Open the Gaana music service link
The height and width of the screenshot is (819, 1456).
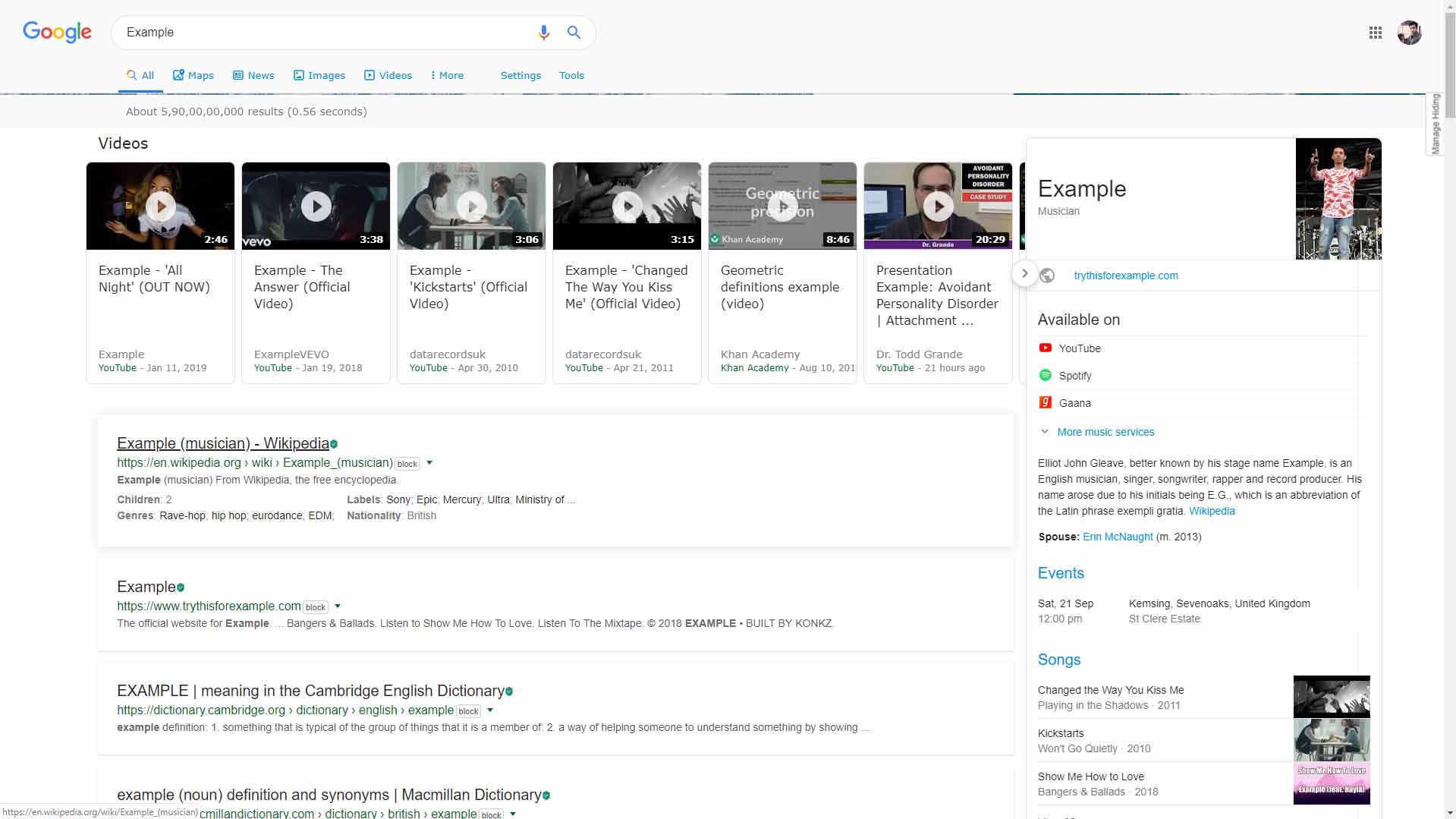pos(1075,403)
